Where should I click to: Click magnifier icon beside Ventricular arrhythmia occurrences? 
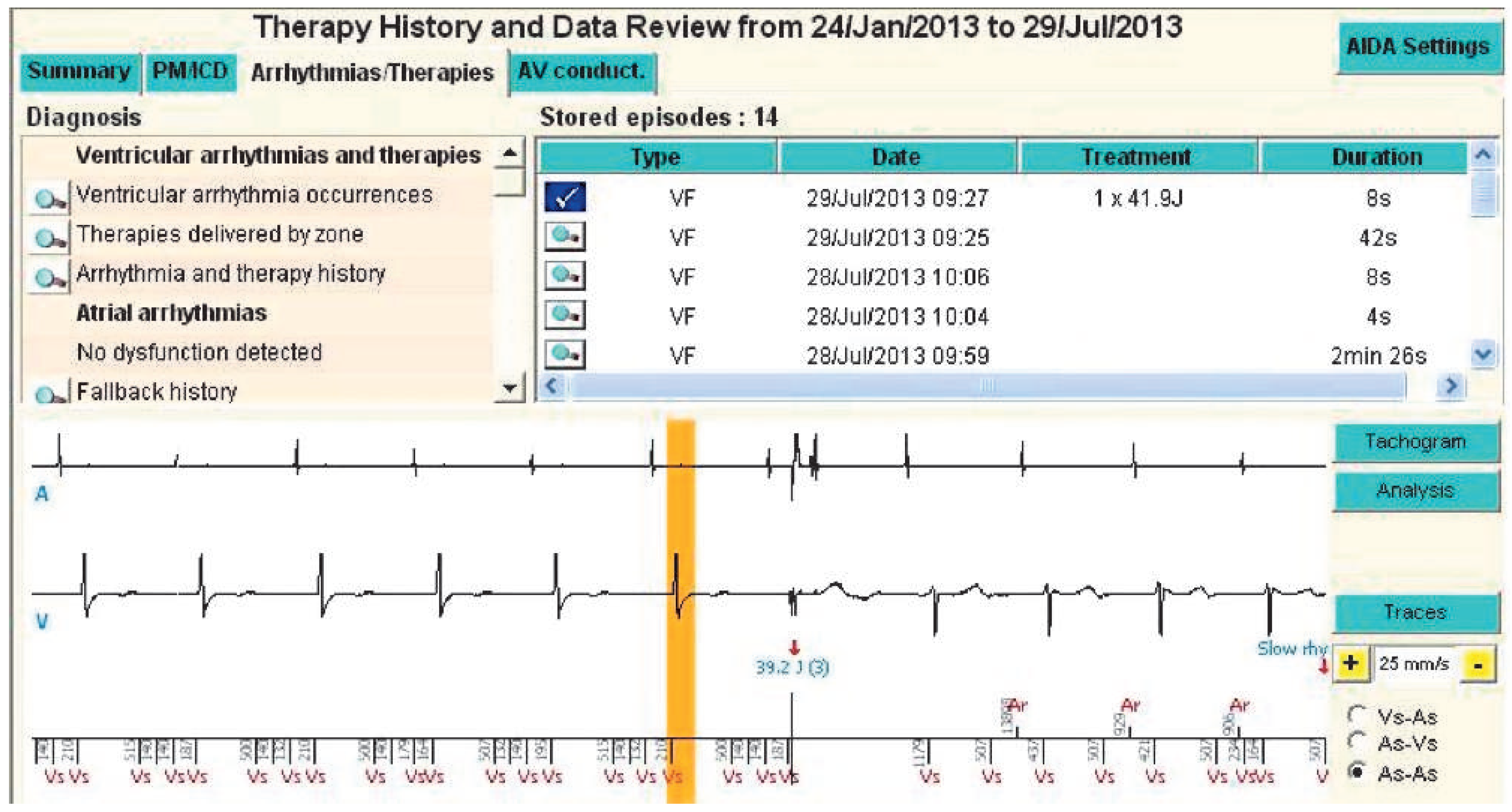(x=48, y=198)
